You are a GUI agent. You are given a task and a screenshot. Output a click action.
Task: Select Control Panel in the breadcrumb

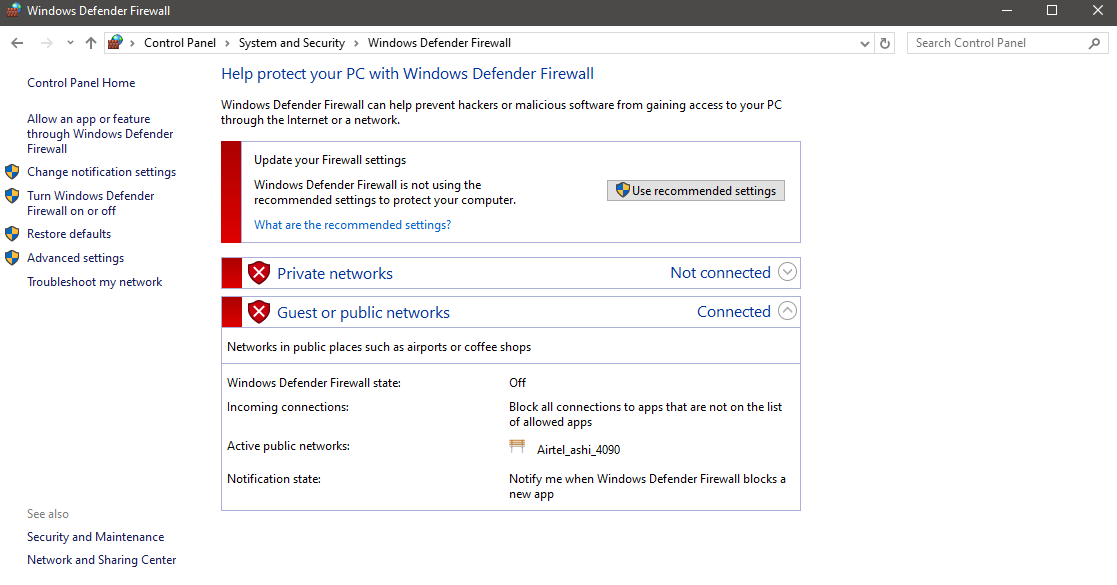click(x=180, y=43)
